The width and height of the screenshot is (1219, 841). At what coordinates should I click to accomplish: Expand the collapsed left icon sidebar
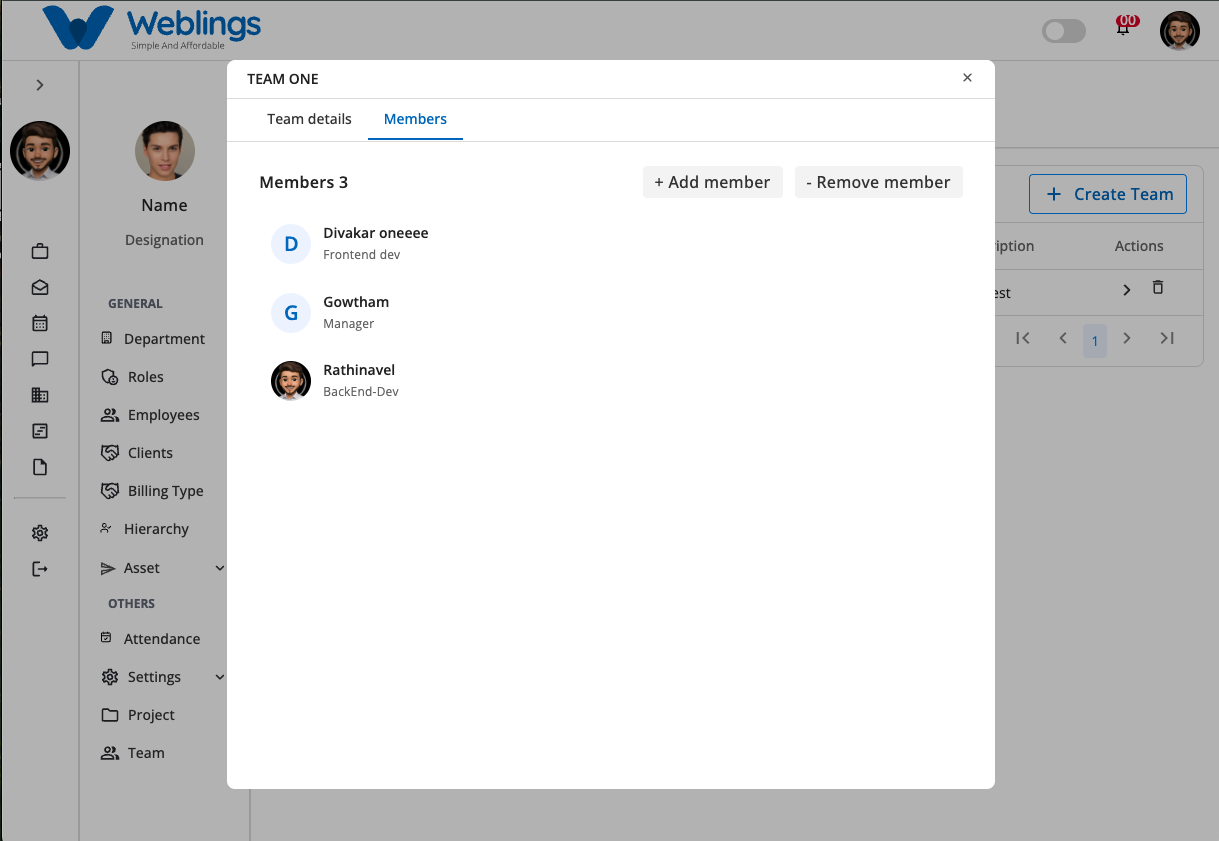coord(40,85)
